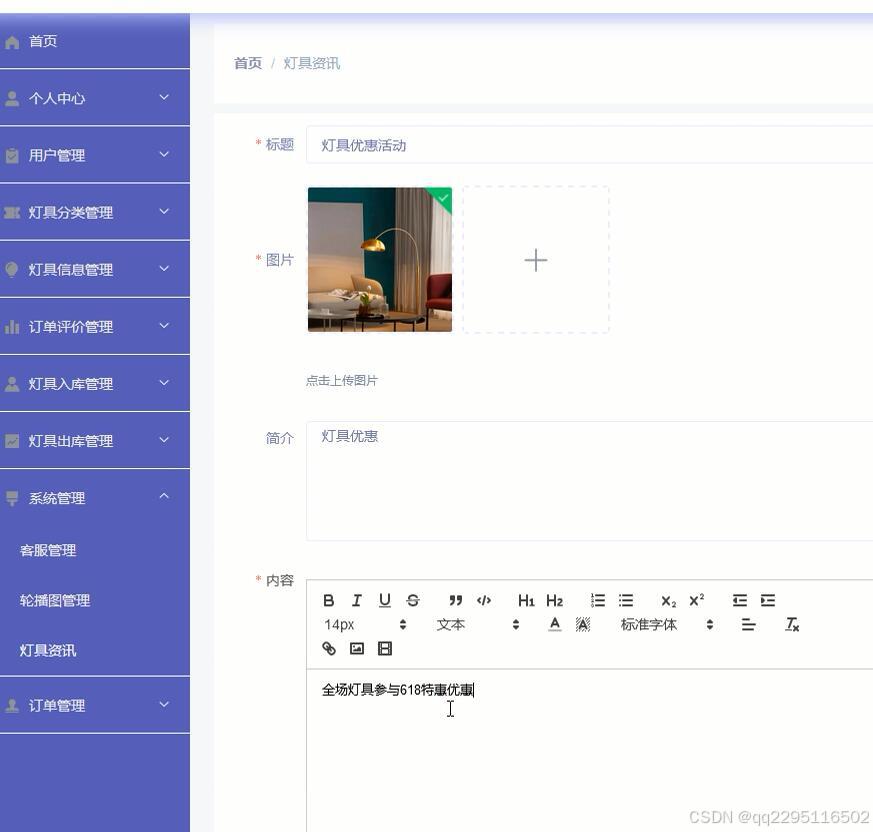Click the 简介 text area
Image resolution: width=873 pixels, height=832 pixels.
tap(589, 481)
